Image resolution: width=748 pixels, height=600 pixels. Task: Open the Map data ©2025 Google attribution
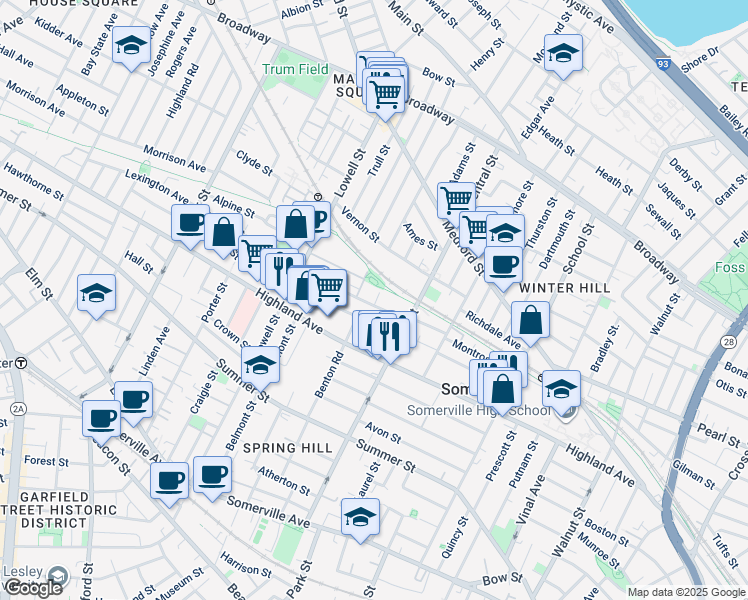pyautogui.click(x=686, y=592)
